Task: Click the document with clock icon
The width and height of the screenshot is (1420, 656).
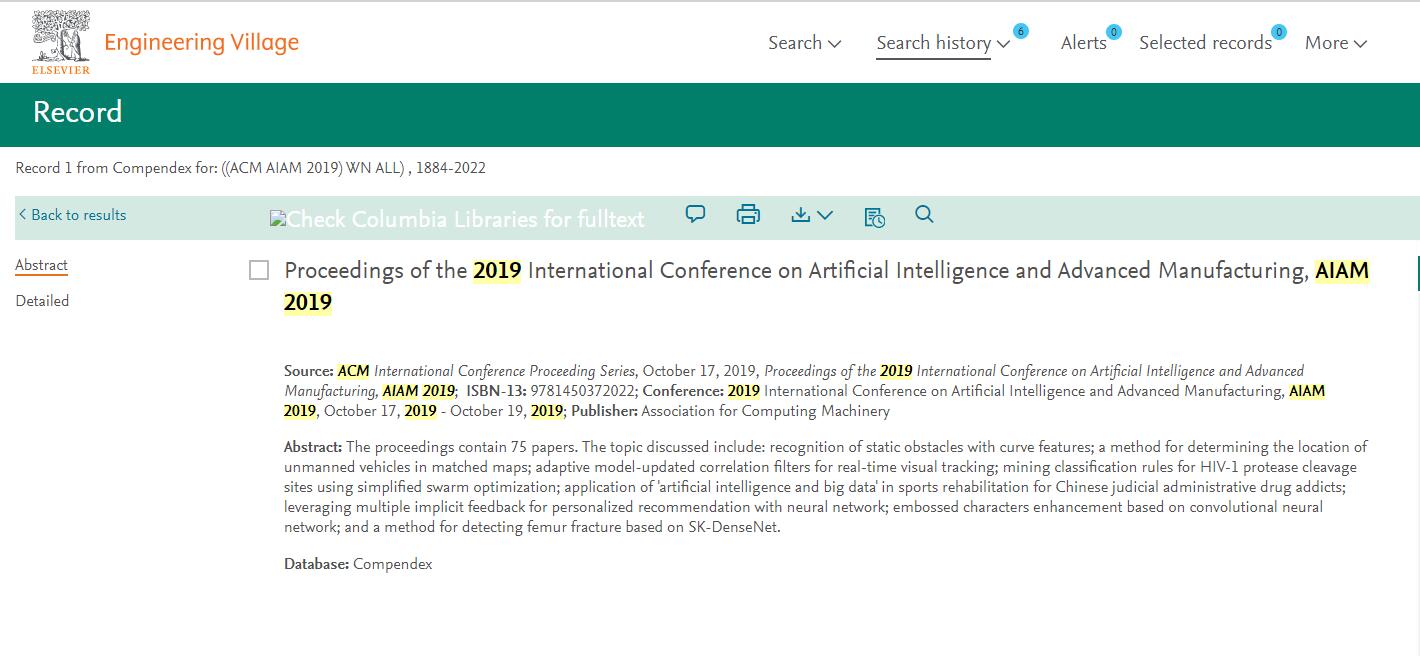Action: tap(874, 216)
